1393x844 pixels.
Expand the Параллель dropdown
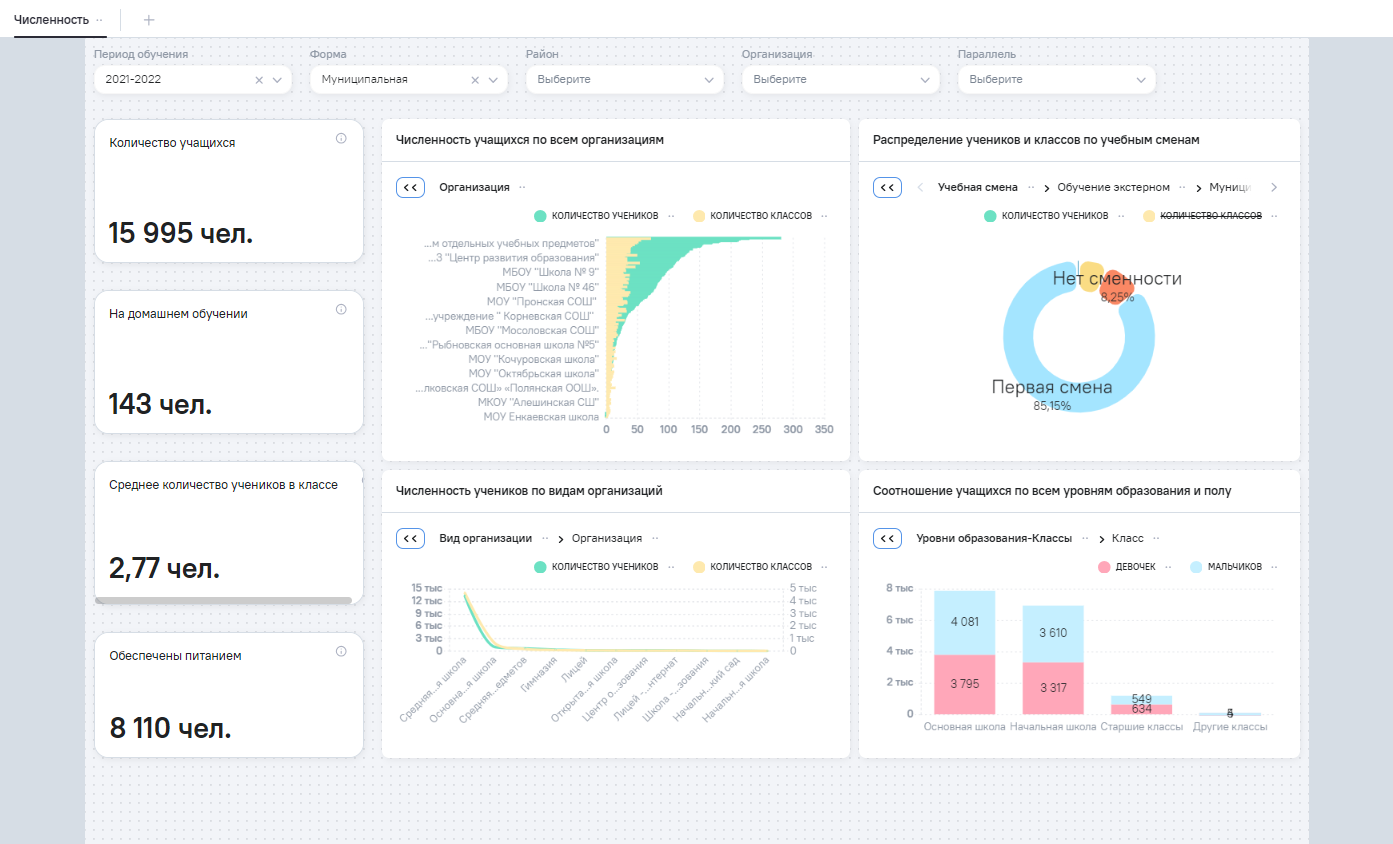(1055, 80)
